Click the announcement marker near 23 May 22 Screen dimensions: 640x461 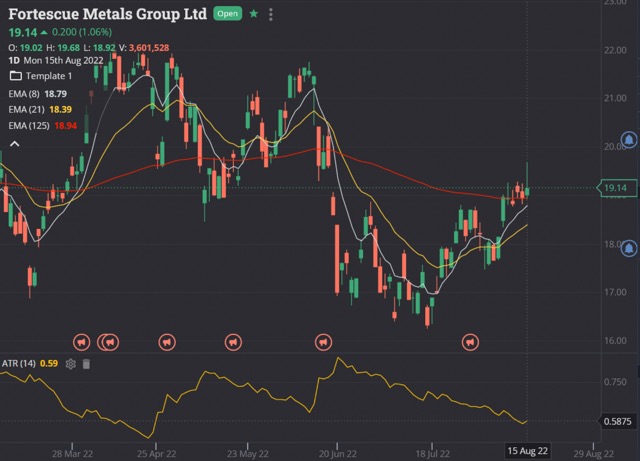point(233,342)
